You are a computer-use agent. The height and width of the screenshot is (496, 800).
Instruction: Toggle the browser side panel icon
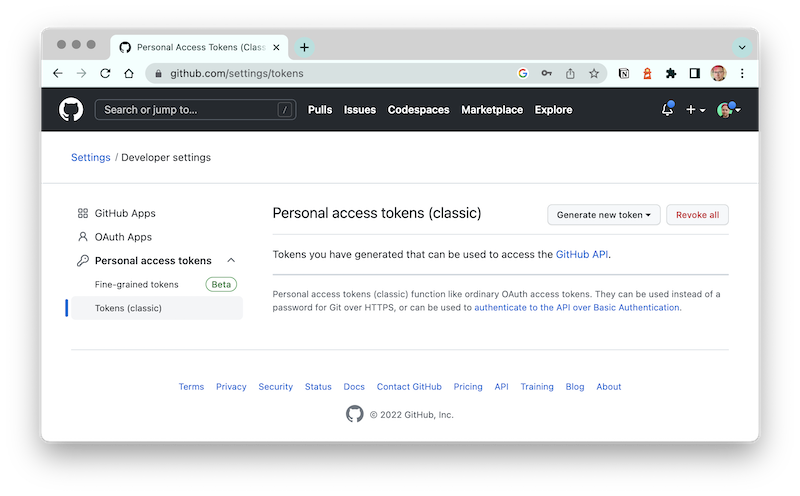tap(694, 73)
